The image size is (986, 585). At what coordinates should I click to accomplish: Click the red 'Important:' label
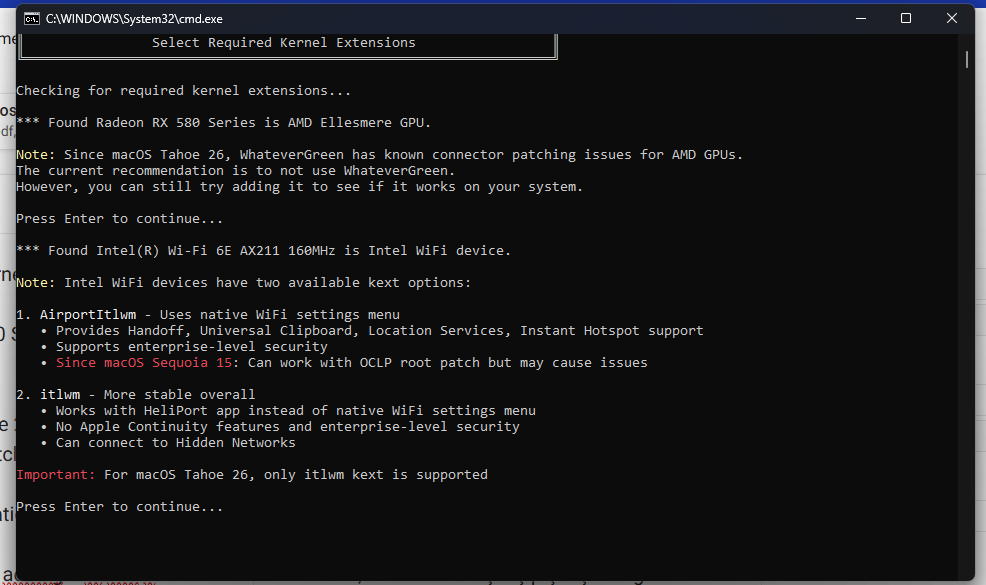point(56,475)
